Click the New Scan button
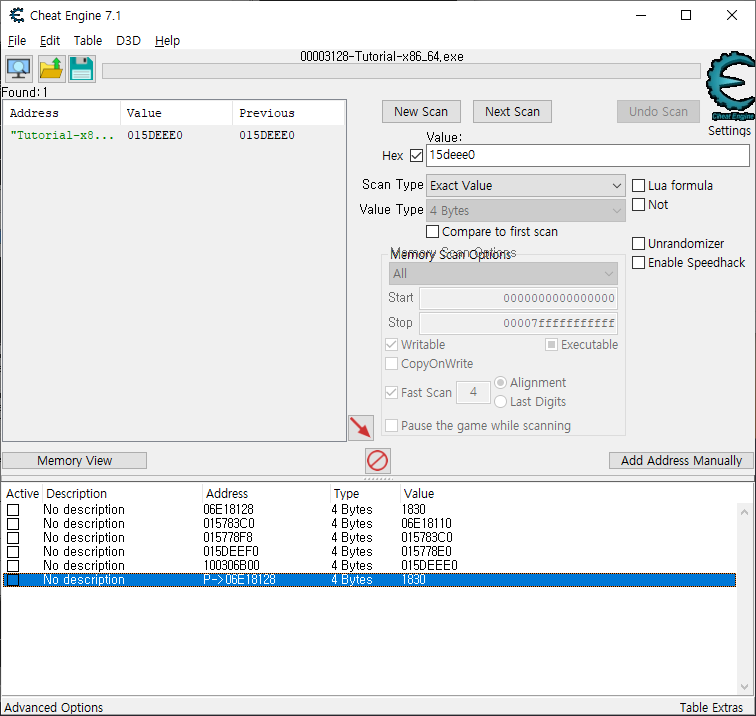Image resolution: width=756 pixels, height=716 pixels. click(x=421, y=112)
